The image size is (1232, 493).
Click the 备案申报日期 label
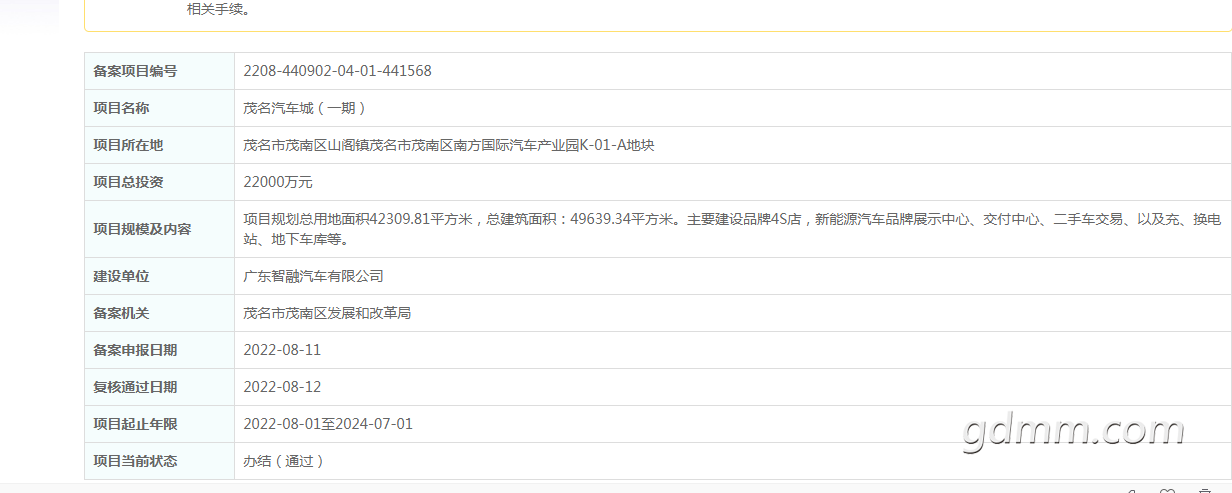click(x=135, y=350)
